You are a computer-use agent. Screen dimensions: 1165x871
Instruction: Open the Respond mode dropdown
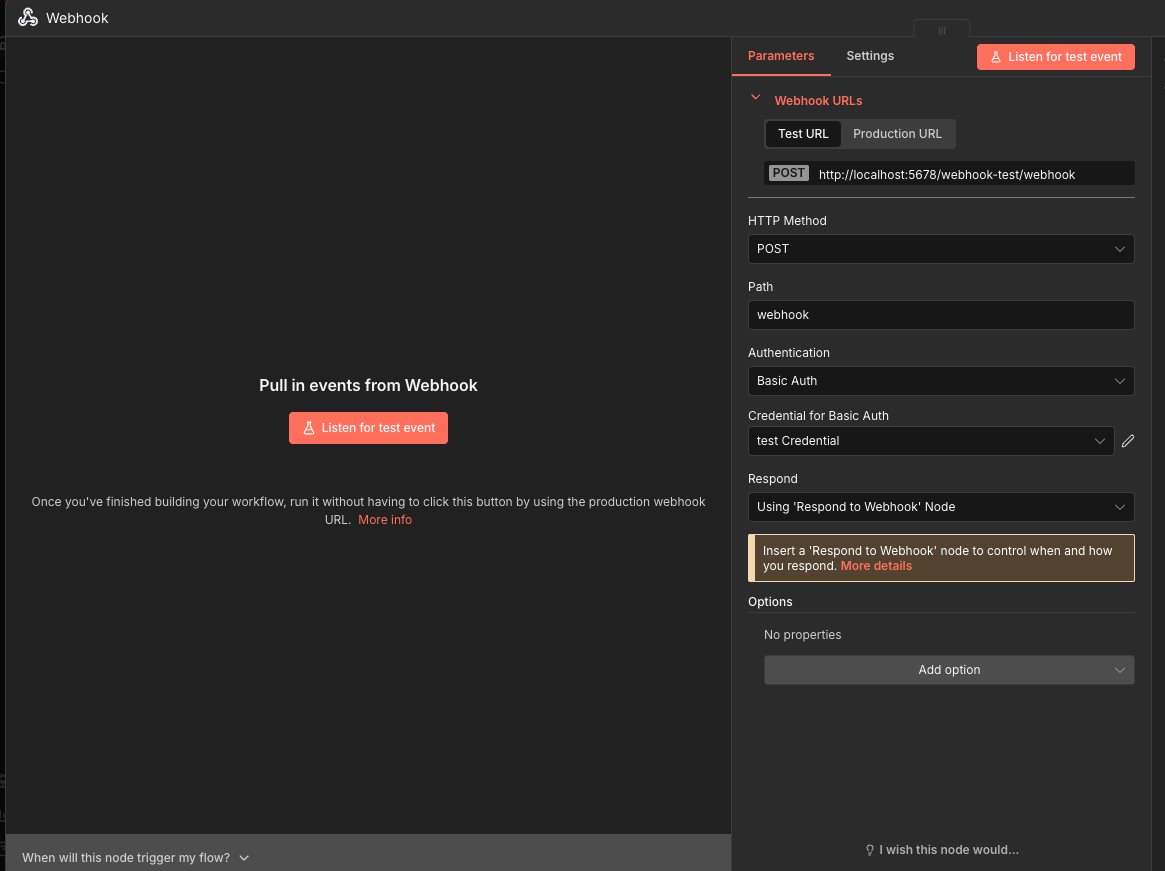pos(940,507)
